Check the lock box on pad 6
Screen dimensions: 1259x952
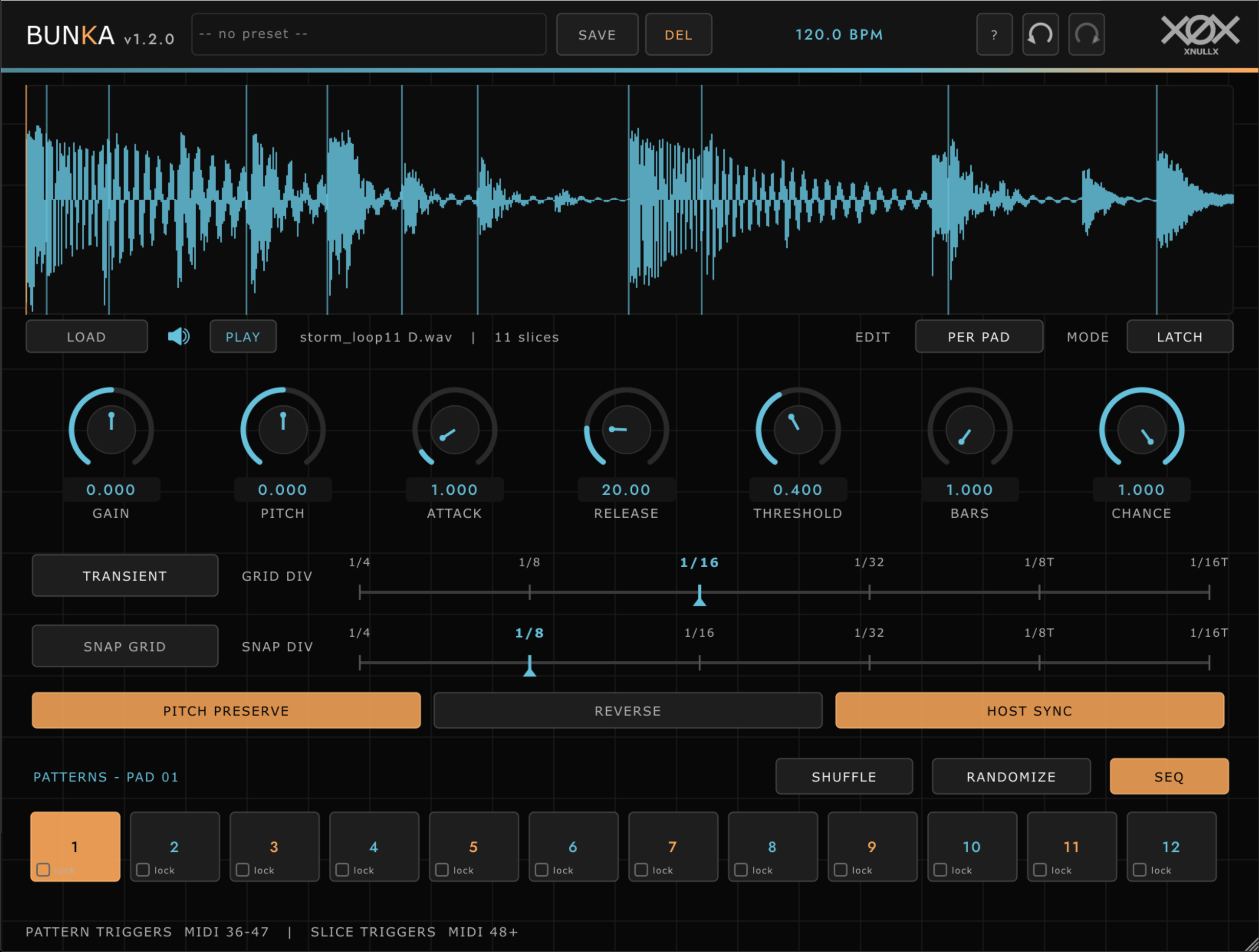pos(541,870)
